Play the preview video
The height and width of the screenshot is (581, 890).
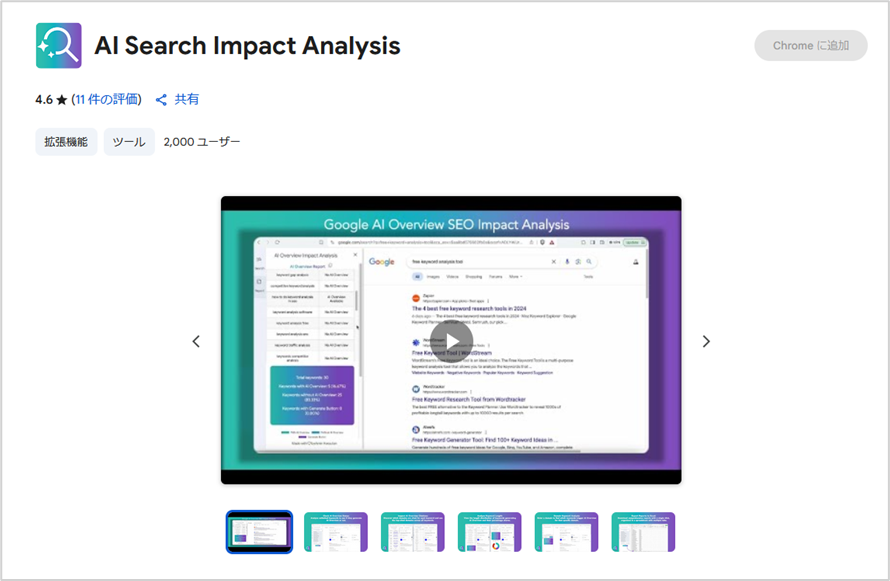coord(451,341)
